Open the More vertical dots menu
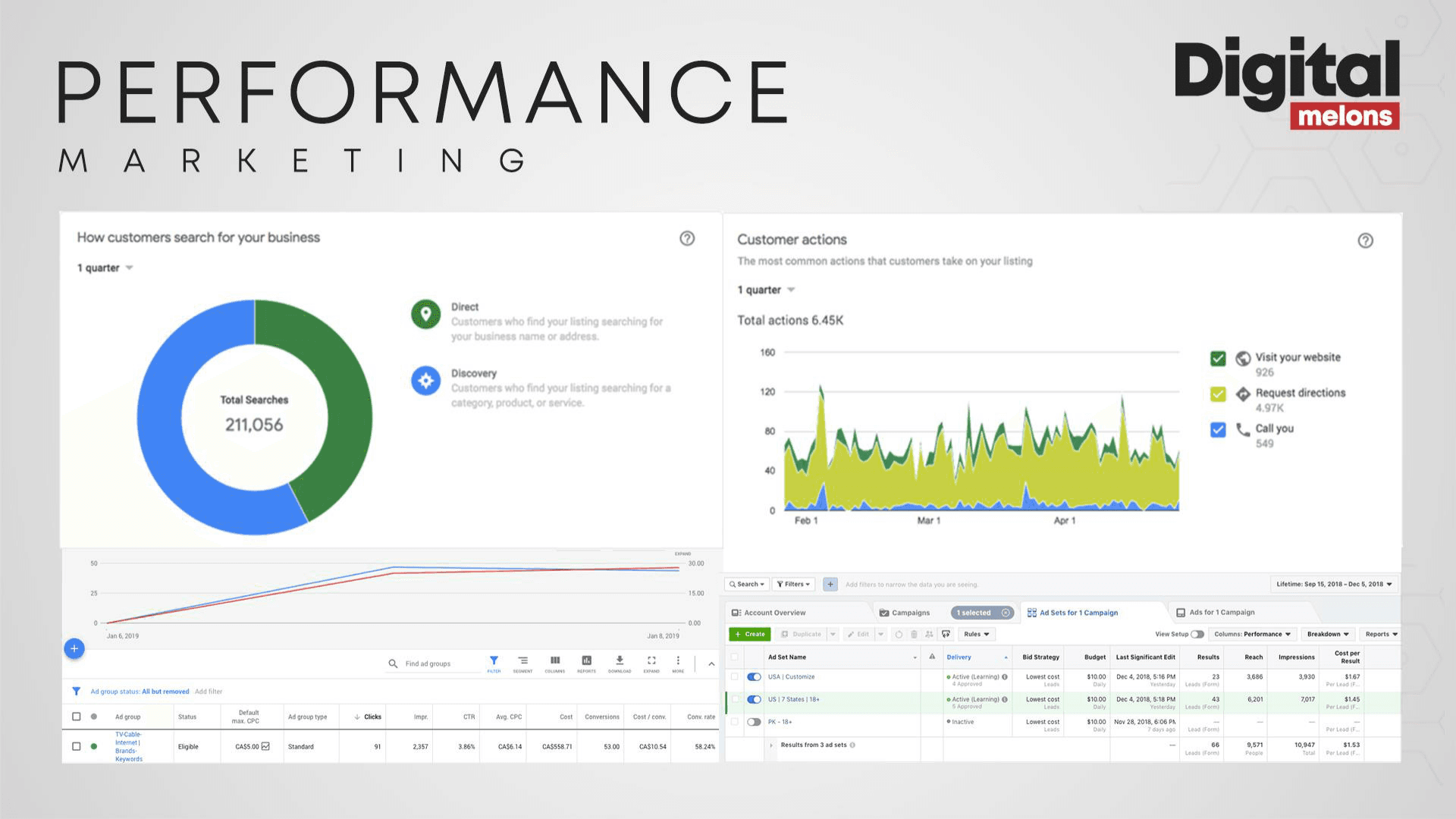The image size is (1456, 819). [678, 661]
